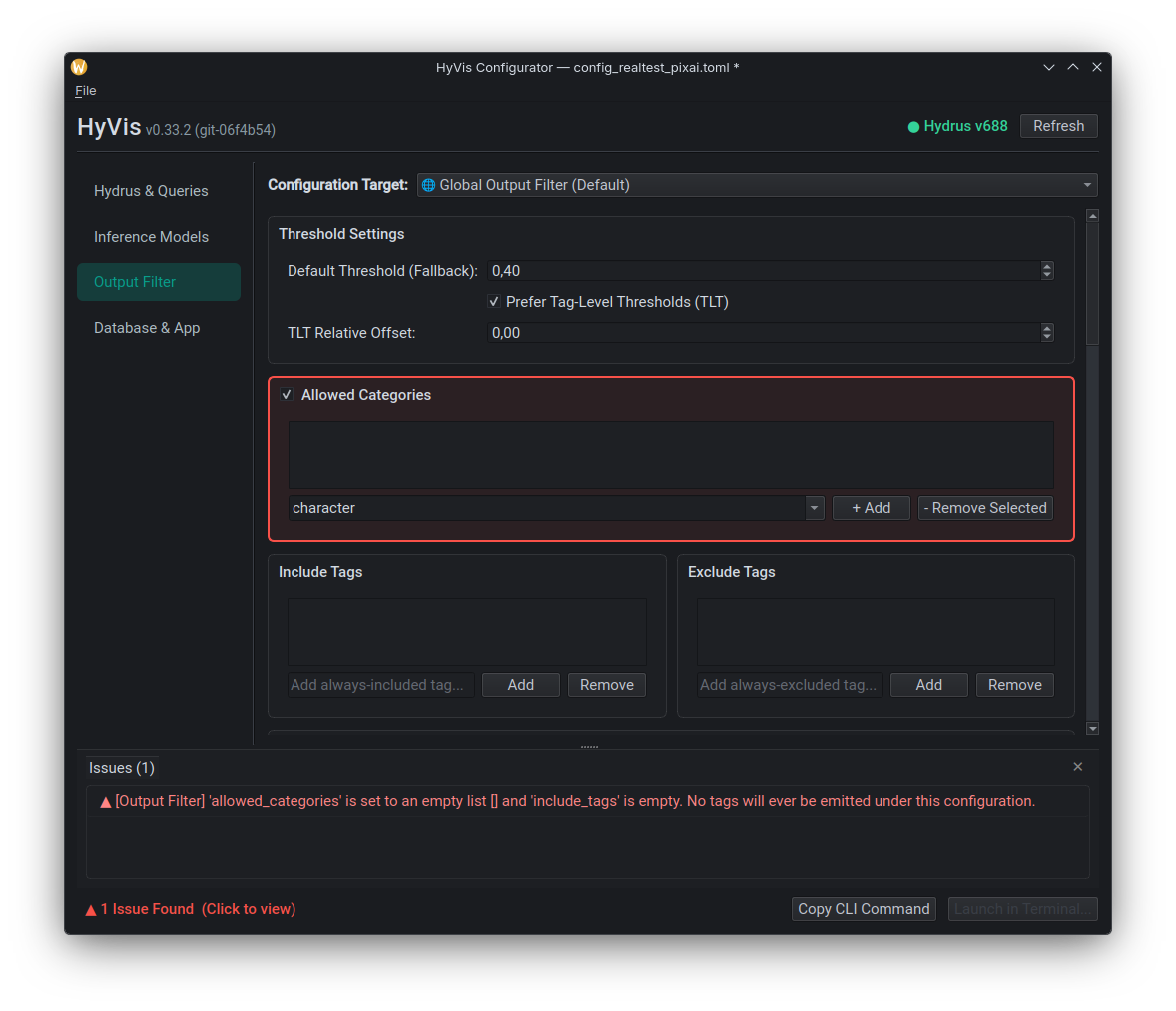Switch to Hydrus & Queries tab
This screenshot has height=1011, width=1176.
pyautogui.click(x=159, y=191)
